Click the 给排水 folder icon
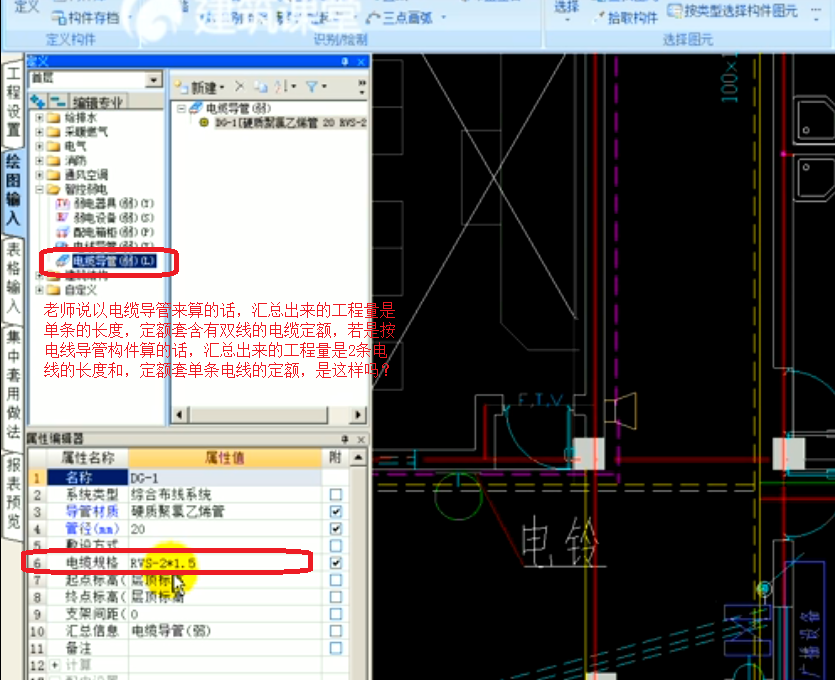Image resolution: width=835 pixels, height=680 pixels. coord(53,117)
